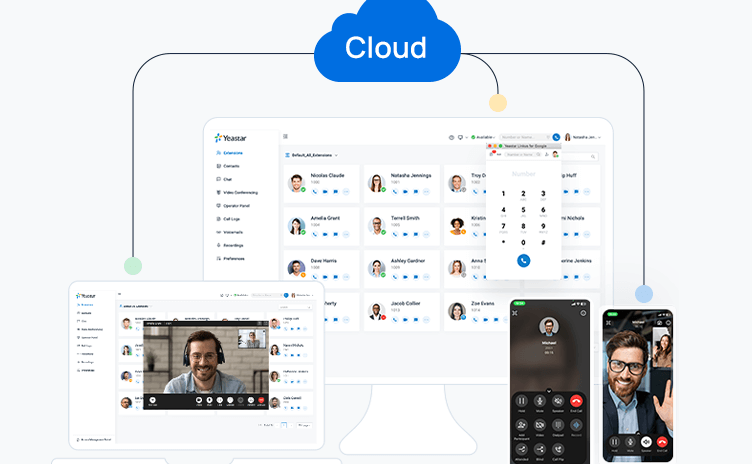Click blue call button in monitor top bar
The height and width of the screenshot is (464, 752).
556,137
